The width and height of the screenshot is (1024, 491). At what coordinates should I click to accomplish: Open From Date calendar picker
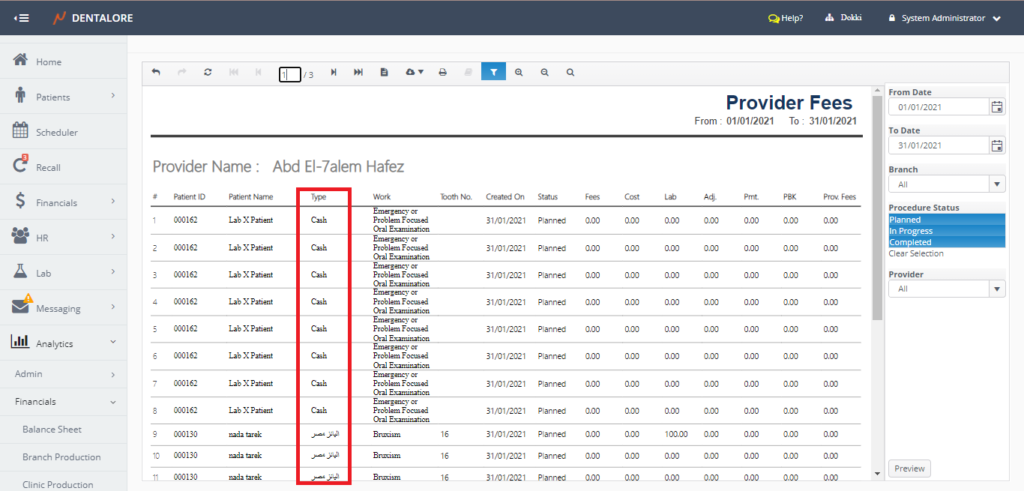click(x=996, y=107)
